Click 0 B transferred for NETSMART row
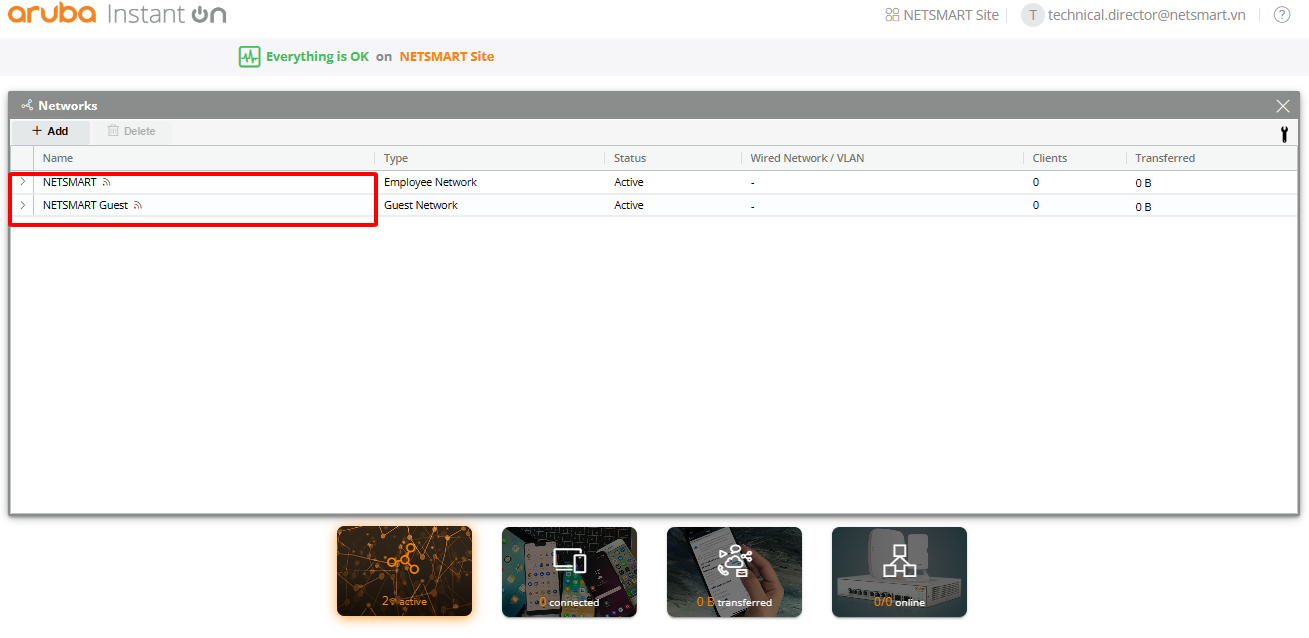The width and height of the screenshot is (1309, 638). coord(1143,183)
